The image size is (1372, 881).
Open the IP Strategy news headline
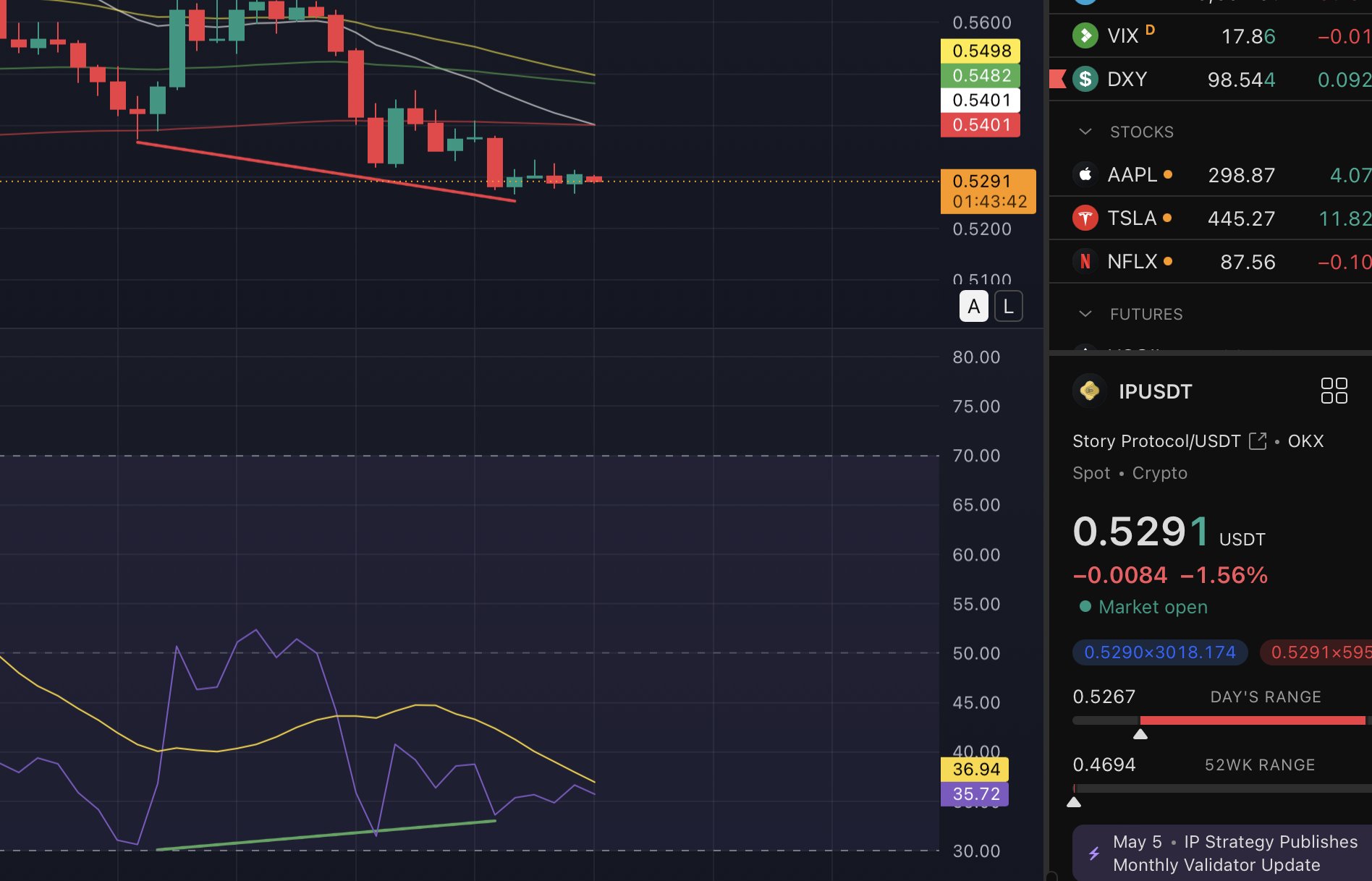1235,854
